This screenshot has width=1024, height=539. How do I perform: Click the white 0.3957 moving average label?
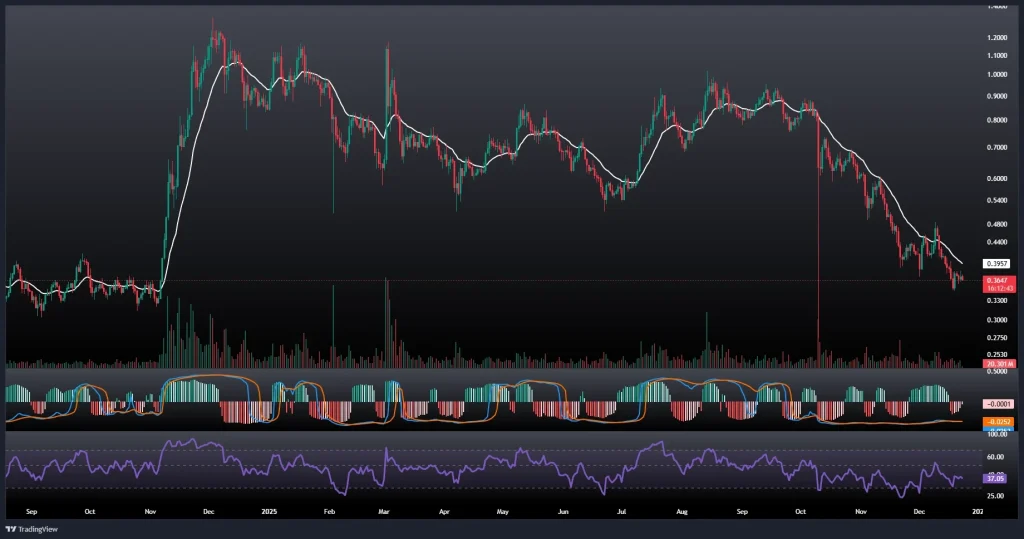point(994,264)
